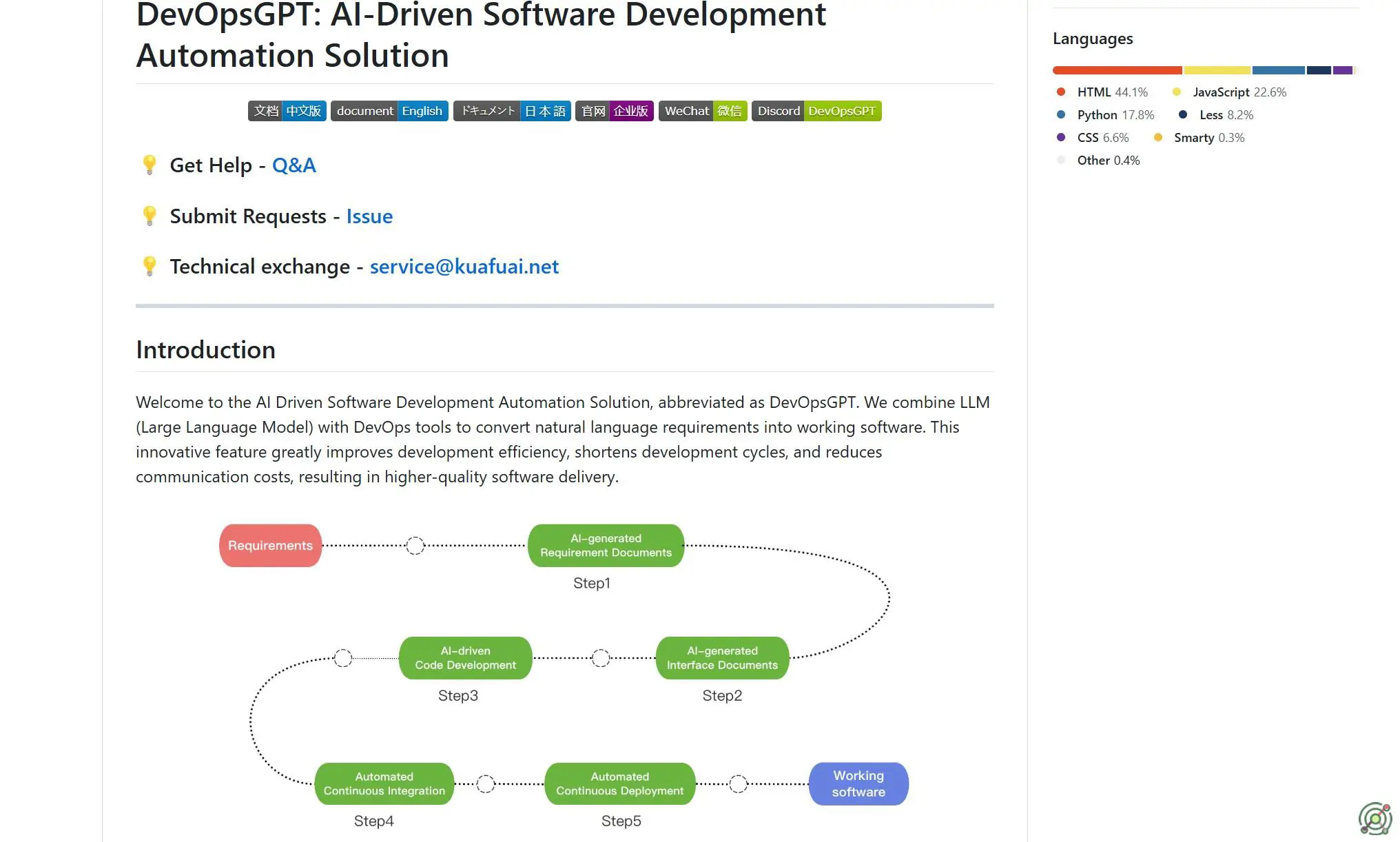Screen dimensions: 1400x842
Task: Open the document English badge
Action: (389, 111)
